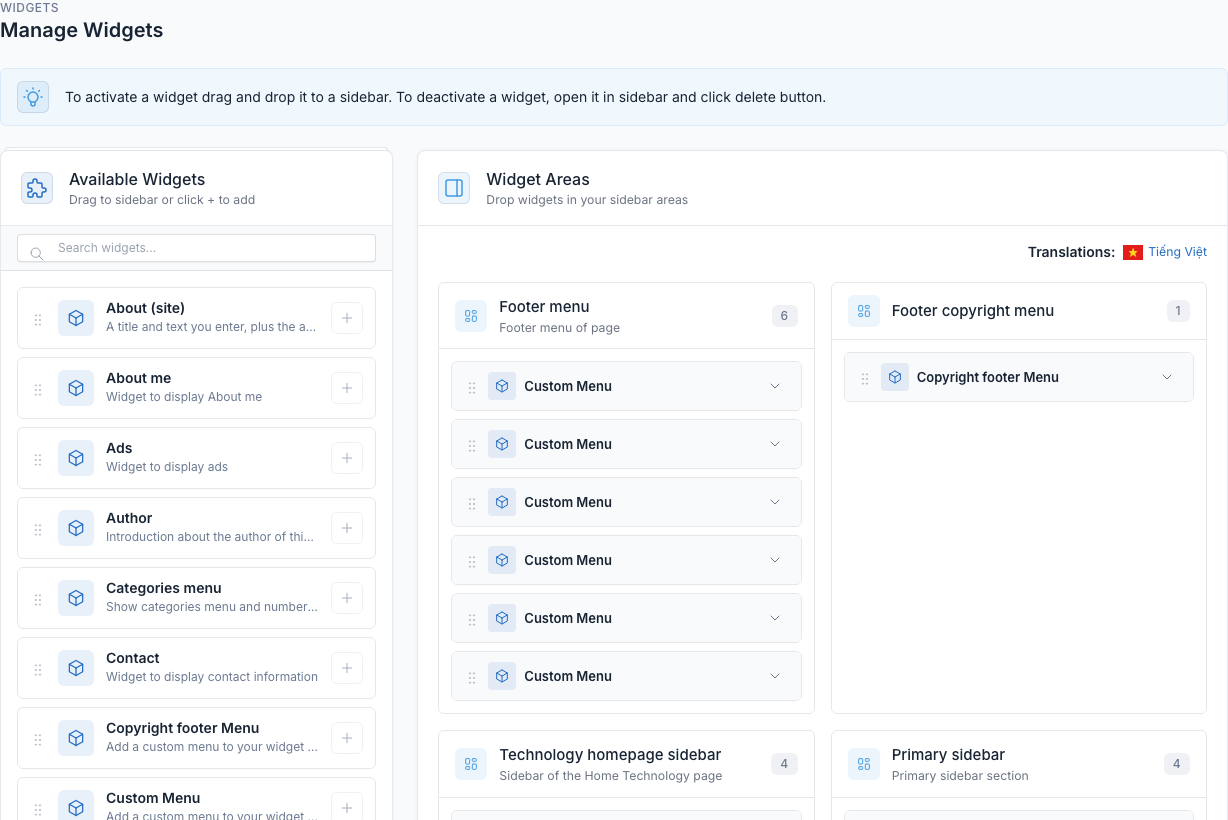Click the Author widget title
The width and height of the screenshot is (1228, 820).
click(x=129, y=518)
